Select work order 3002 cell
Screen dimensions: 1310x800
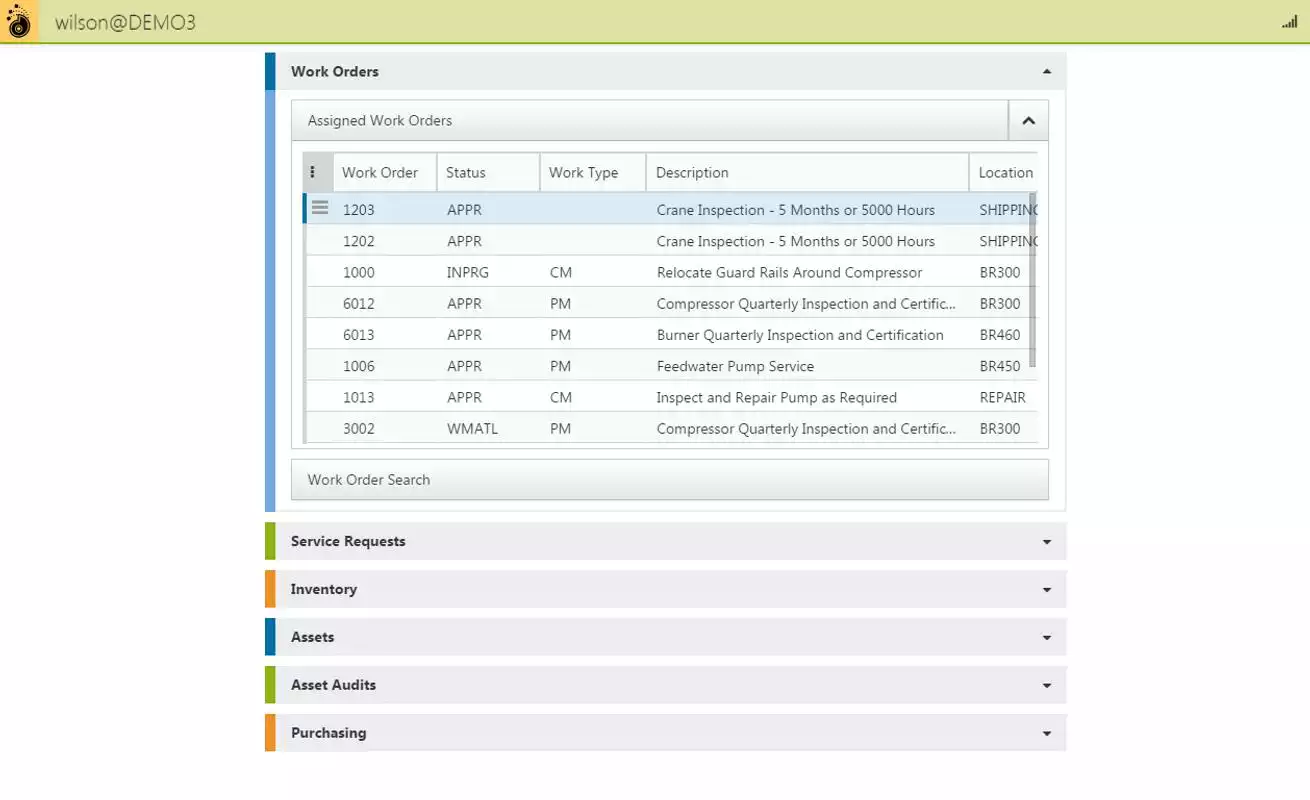pyautogui.click(x=358, y=428)
